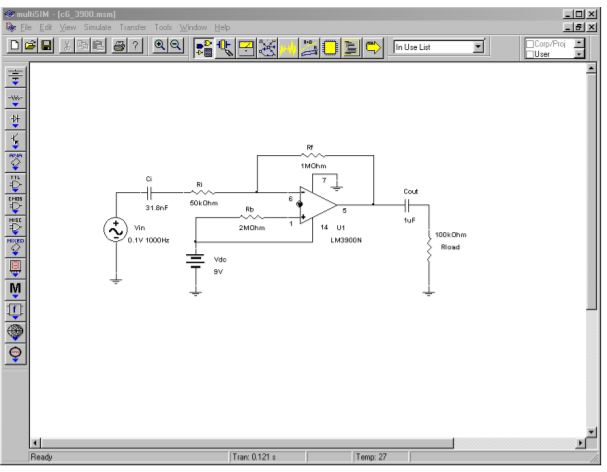Open the CMOS component bin

tap(16, 205)
